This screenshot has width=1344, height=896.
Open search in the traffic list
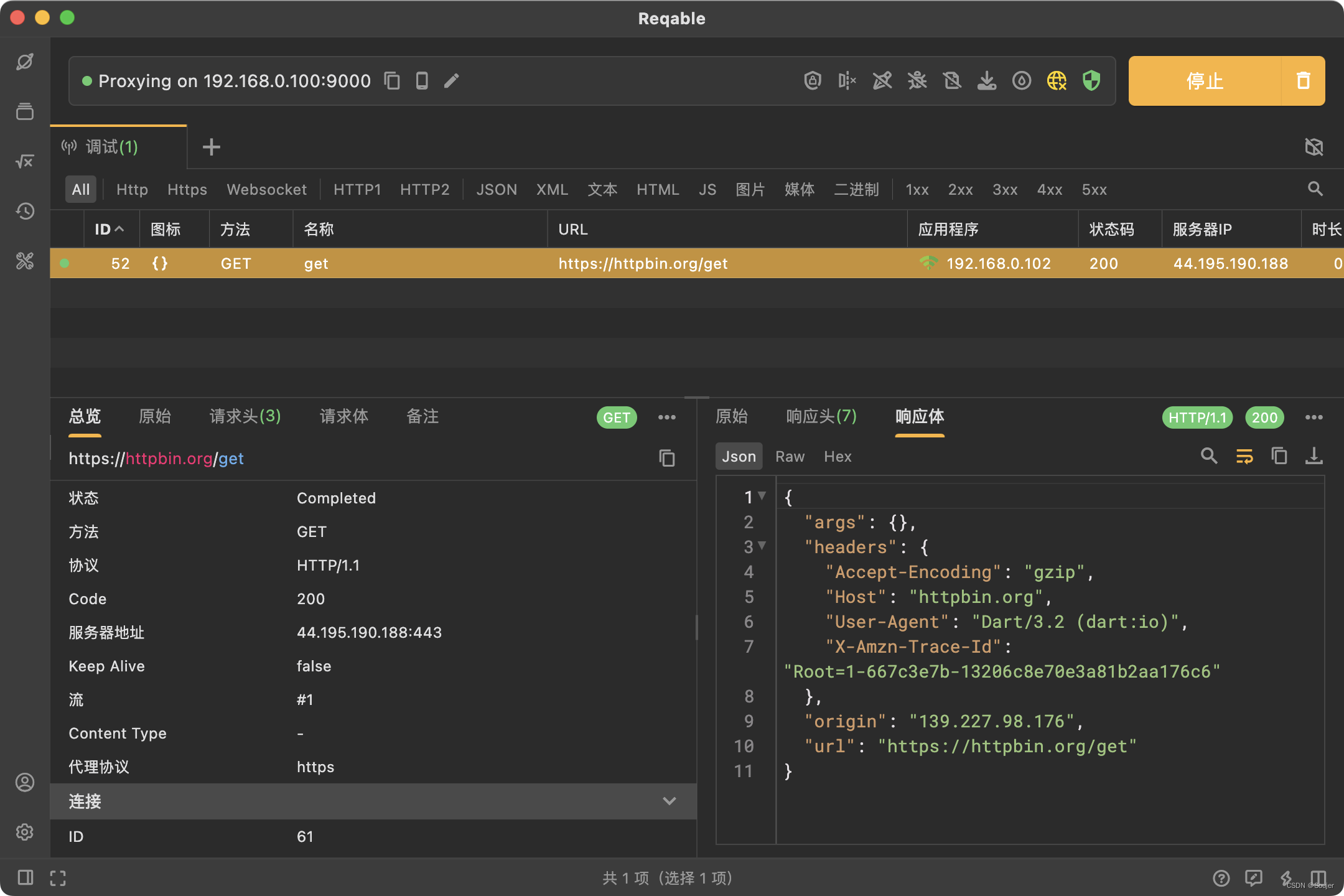1315,189
